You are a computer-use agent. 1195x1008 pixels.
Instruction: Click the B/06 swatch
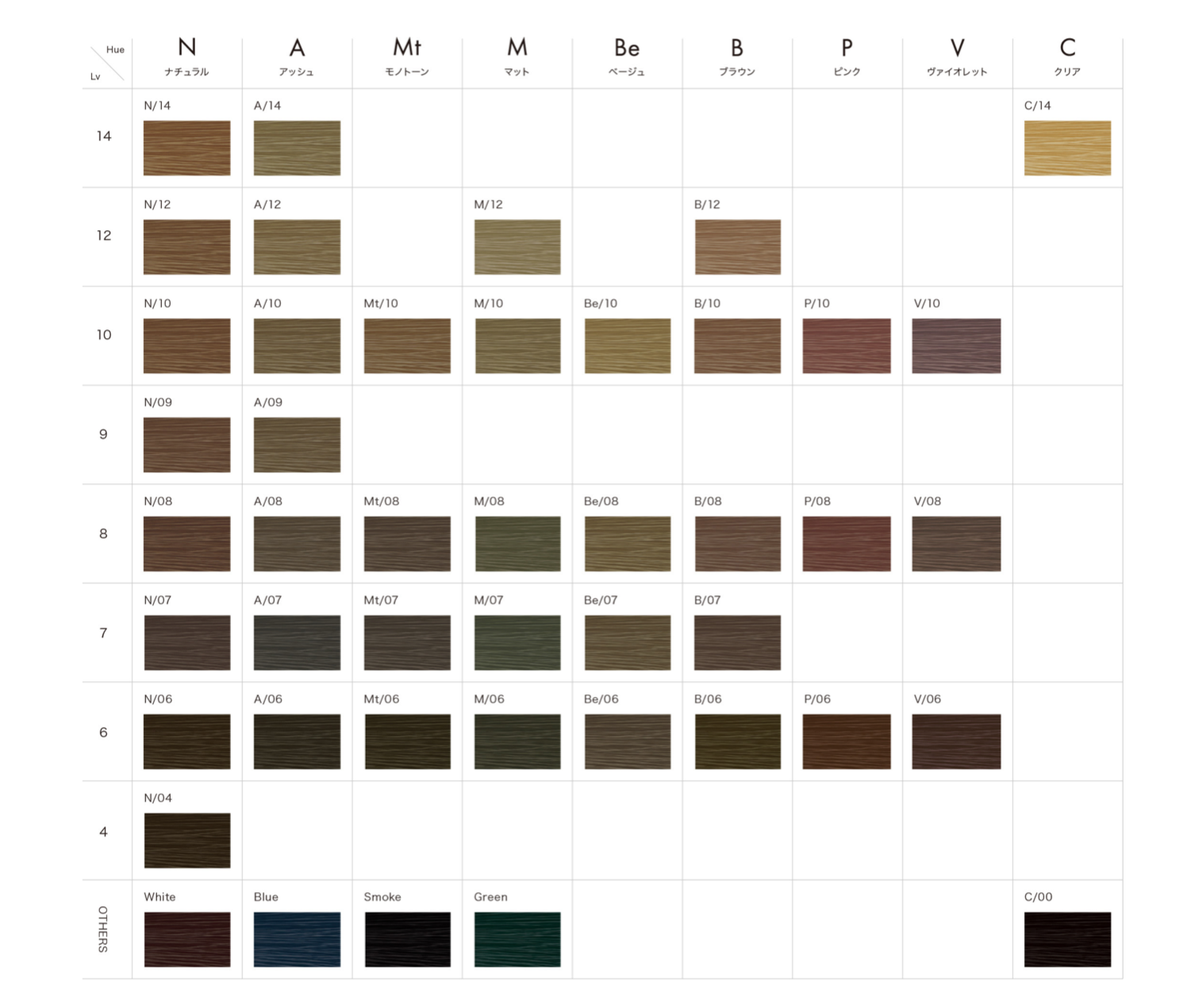737,741
